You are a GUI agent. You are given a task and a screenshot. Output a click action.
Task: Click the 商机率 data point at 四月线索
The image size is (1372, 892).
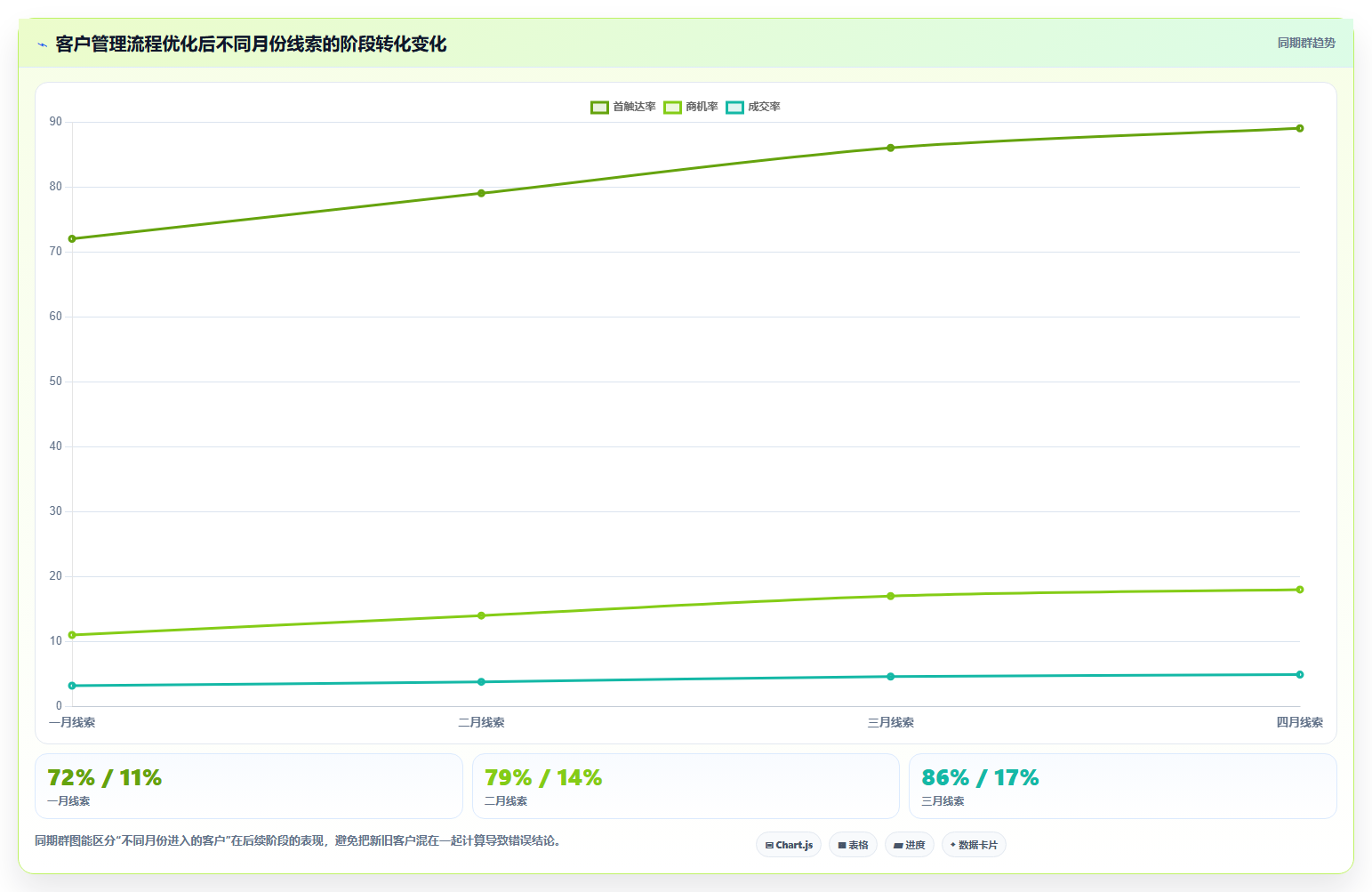click(x=1299, y=590)
